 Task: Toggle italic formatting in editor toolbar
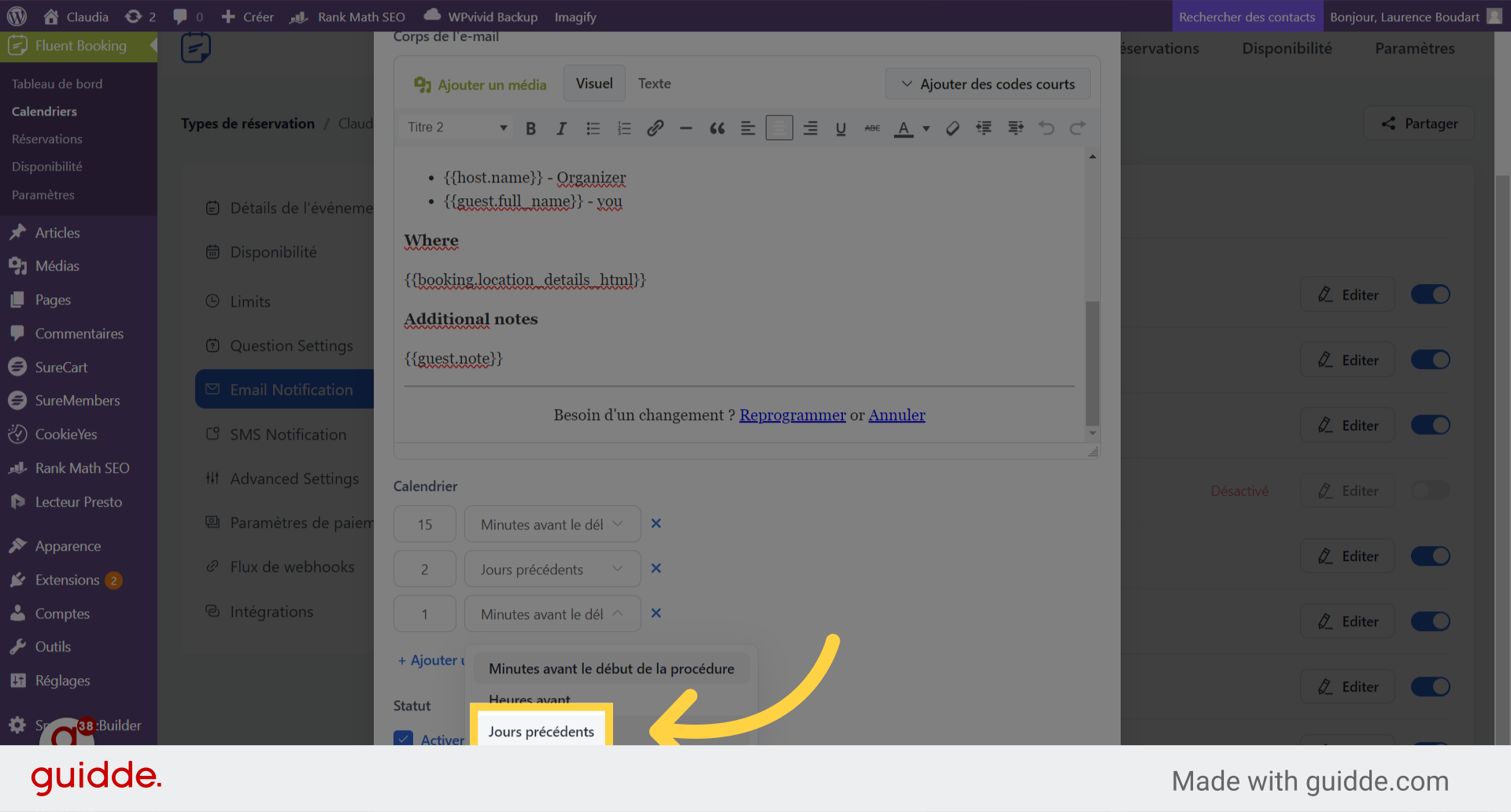pyautogui.click(x=561, y=128)
